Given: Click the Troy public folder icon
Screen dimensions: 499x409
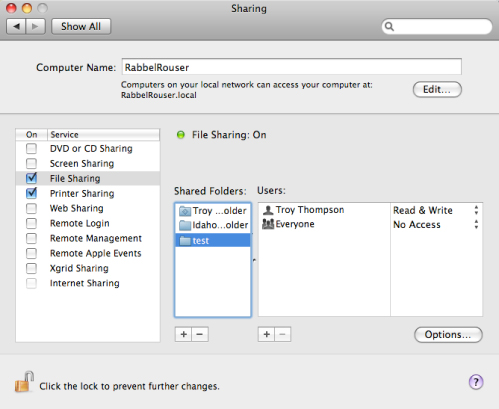Looking at the screenshot, I should (185, 211).
